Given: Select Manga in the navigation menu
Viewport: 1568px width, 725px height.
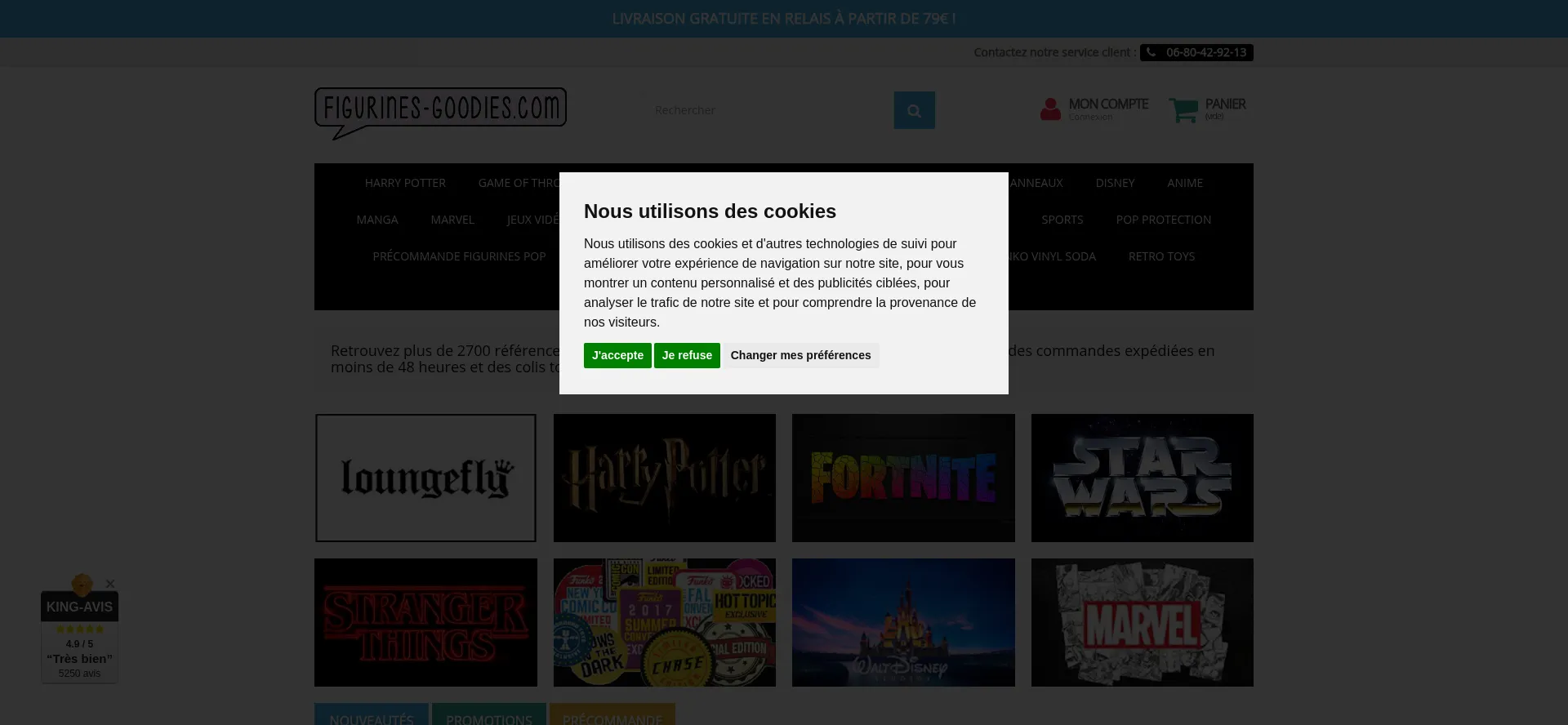Looking at the screenshot, I should 377,220.
